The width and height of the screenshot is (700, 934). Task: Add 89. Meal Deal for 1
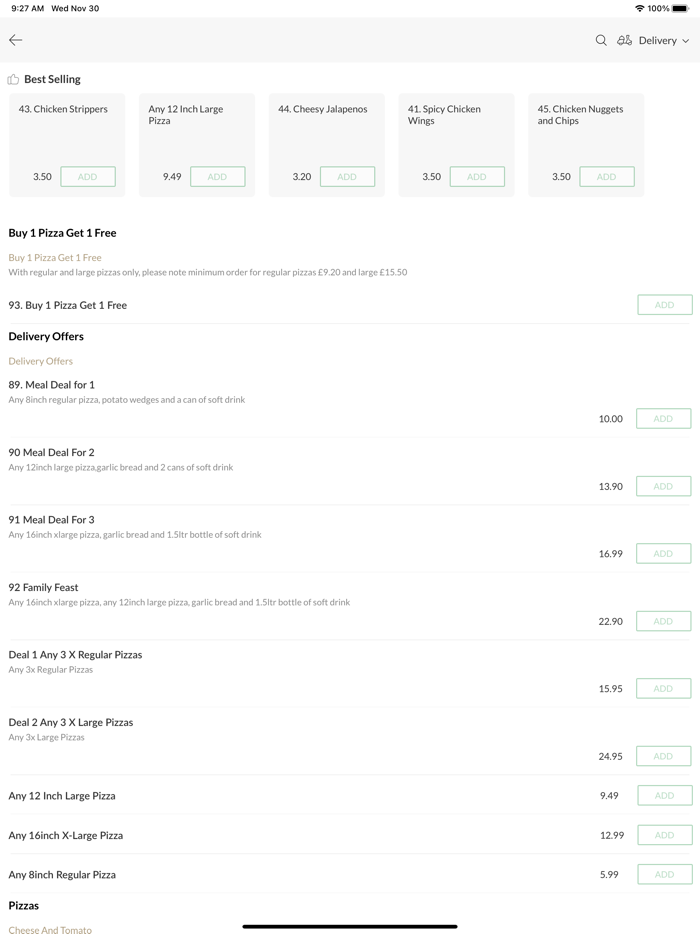tap(663, 419)
